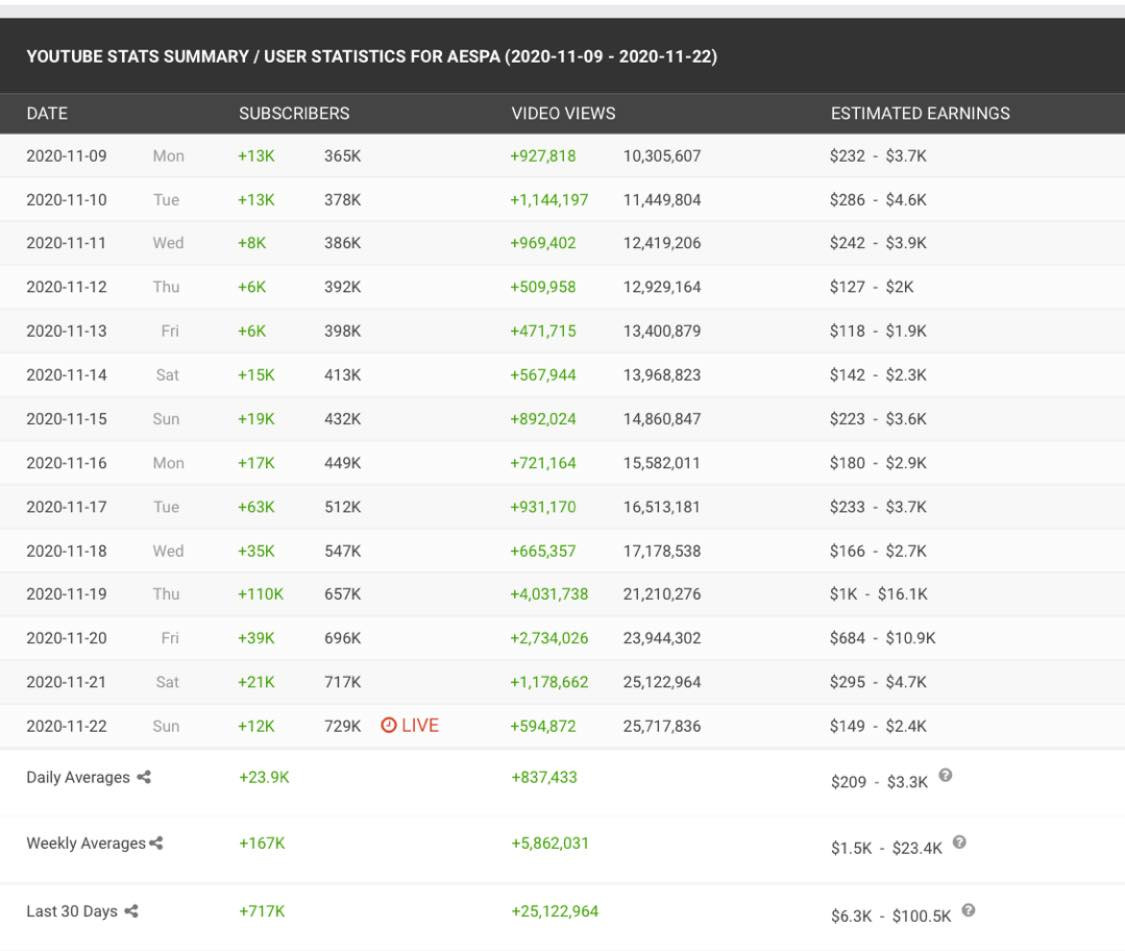Open help icon for last 30 days earnings

coord(968,910)
